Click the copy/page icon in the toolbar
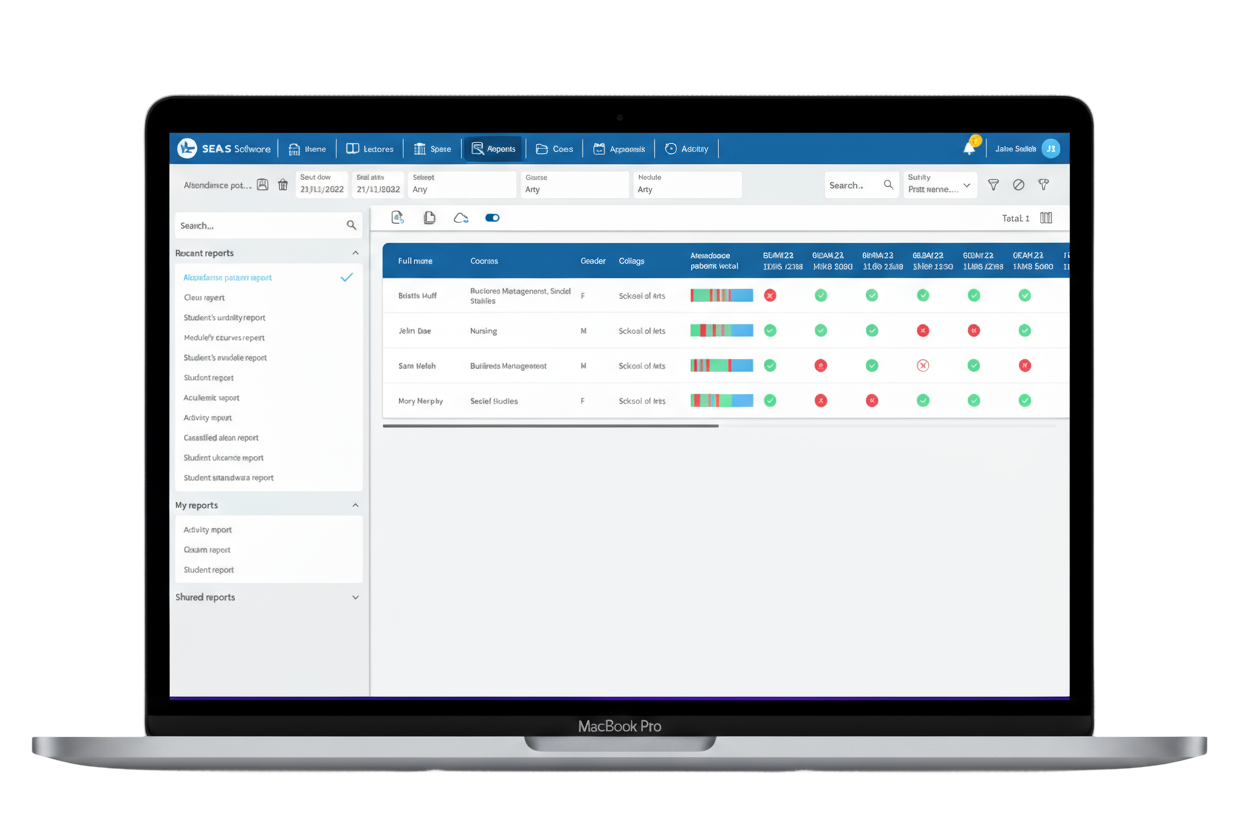 (x=430, y=217)
